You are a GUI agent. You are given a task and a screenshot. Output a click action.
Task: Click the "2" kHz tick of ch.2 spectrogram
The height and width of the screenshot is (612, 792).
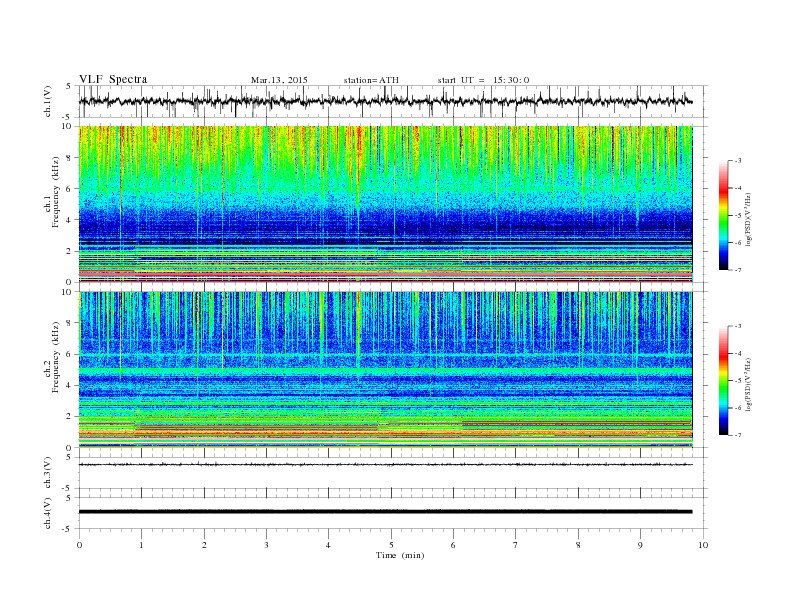pyautogui.click(x=70, y=417)
